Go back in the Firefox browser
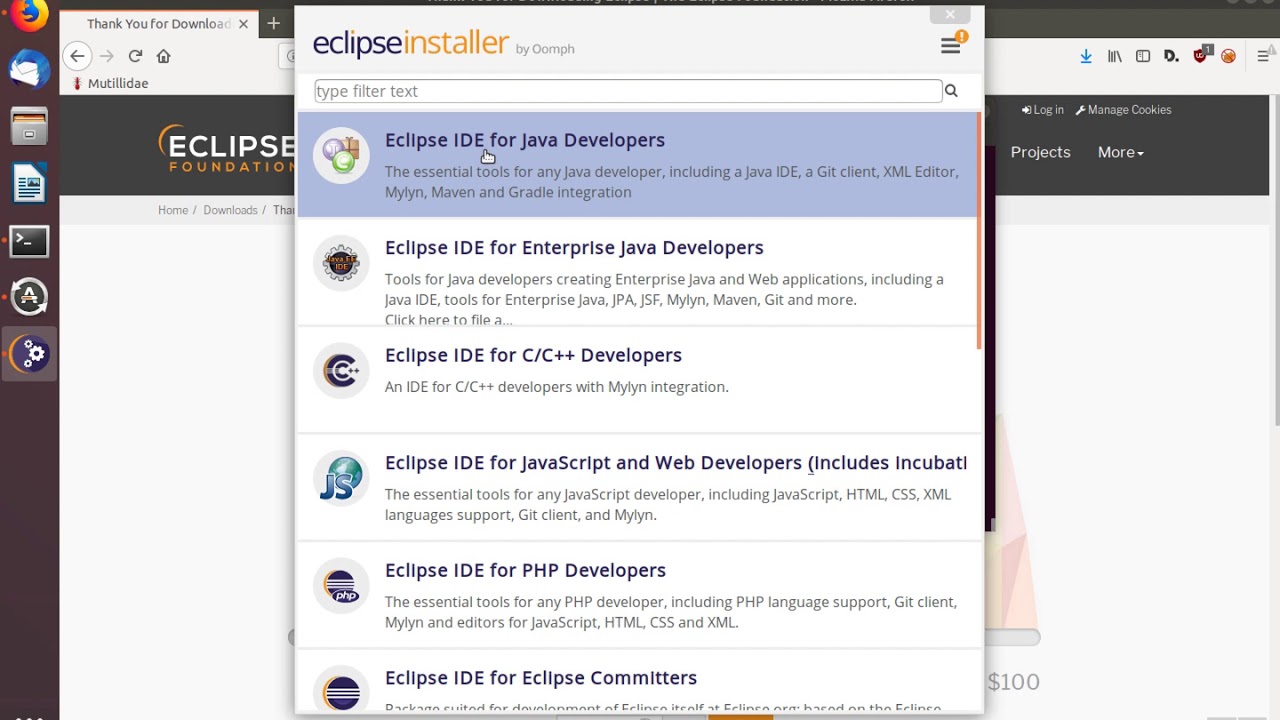Screen dimensions: 1280x720 point(77,56)
